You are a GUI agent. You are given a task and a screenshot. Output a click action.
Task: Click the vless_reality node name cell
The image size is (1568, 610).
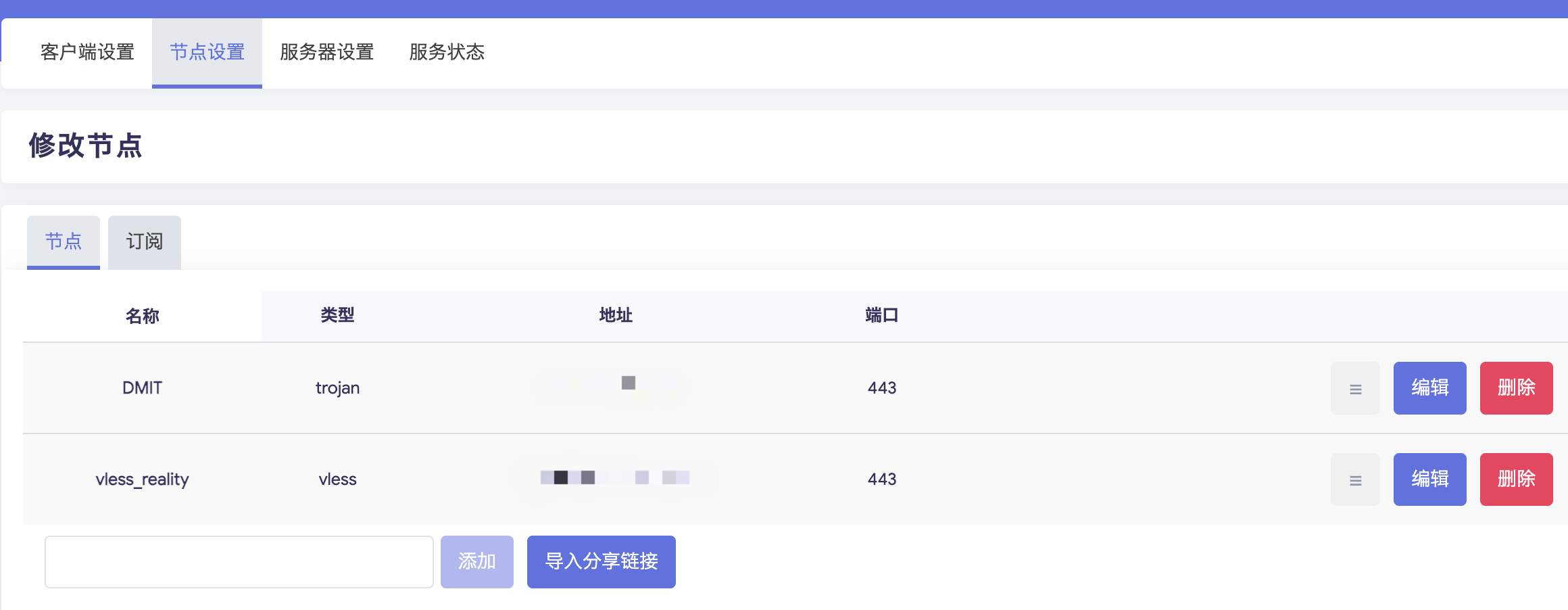pos(142,479)
